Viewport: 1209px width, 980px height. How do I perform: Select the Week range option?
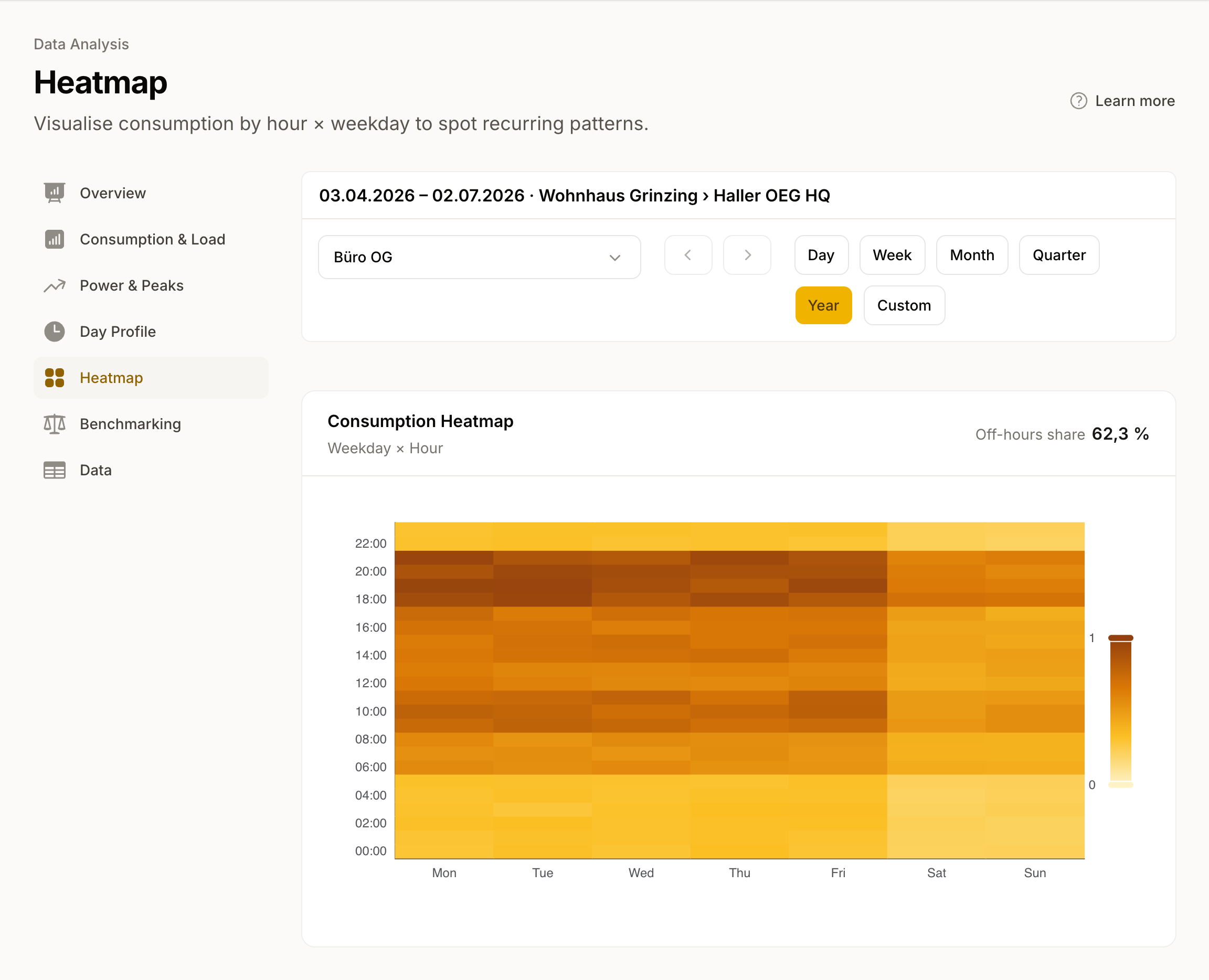pyautogui.click(x=892, y=255)
